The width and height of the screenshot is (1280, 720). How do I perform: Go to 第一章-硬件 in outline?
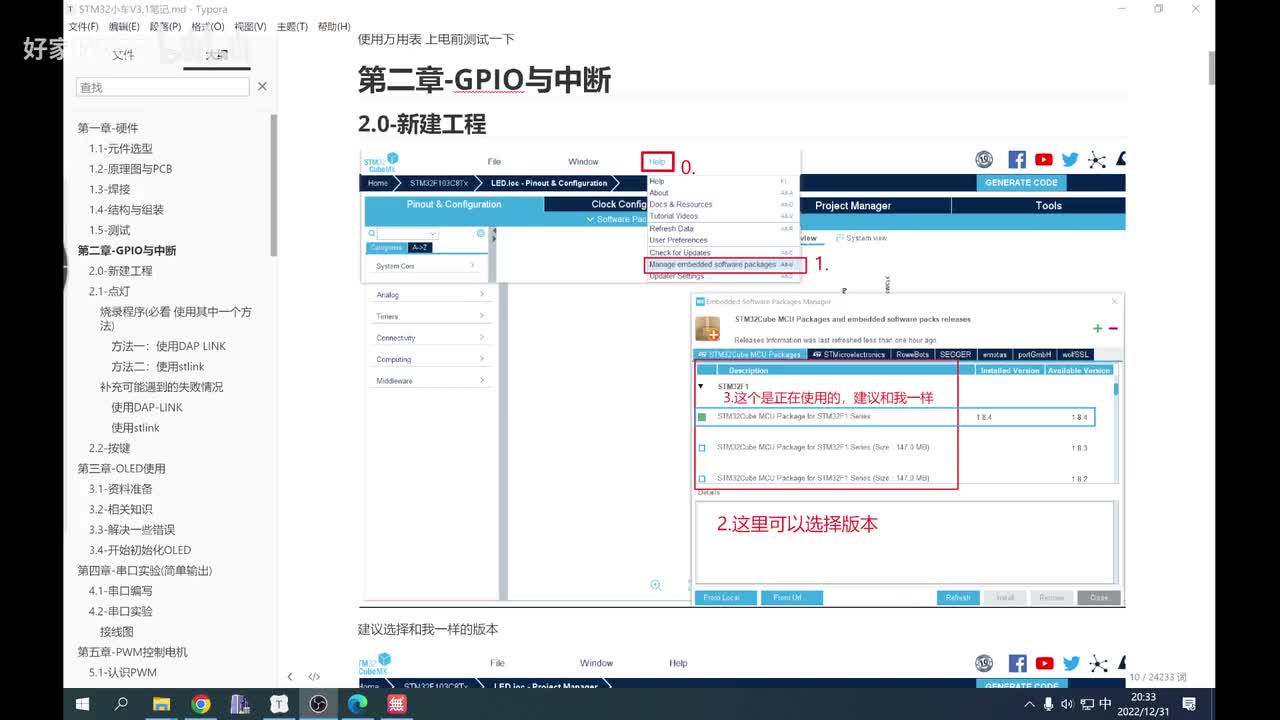pyautogui.click(x=108, y=128)
